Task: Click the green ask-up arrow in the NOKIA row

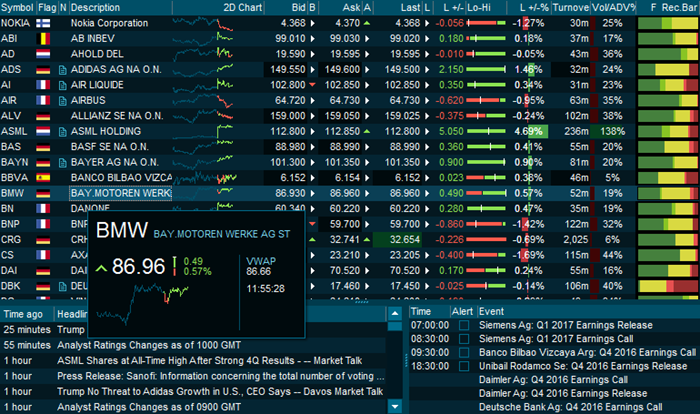Action: [x=367, y=23]
